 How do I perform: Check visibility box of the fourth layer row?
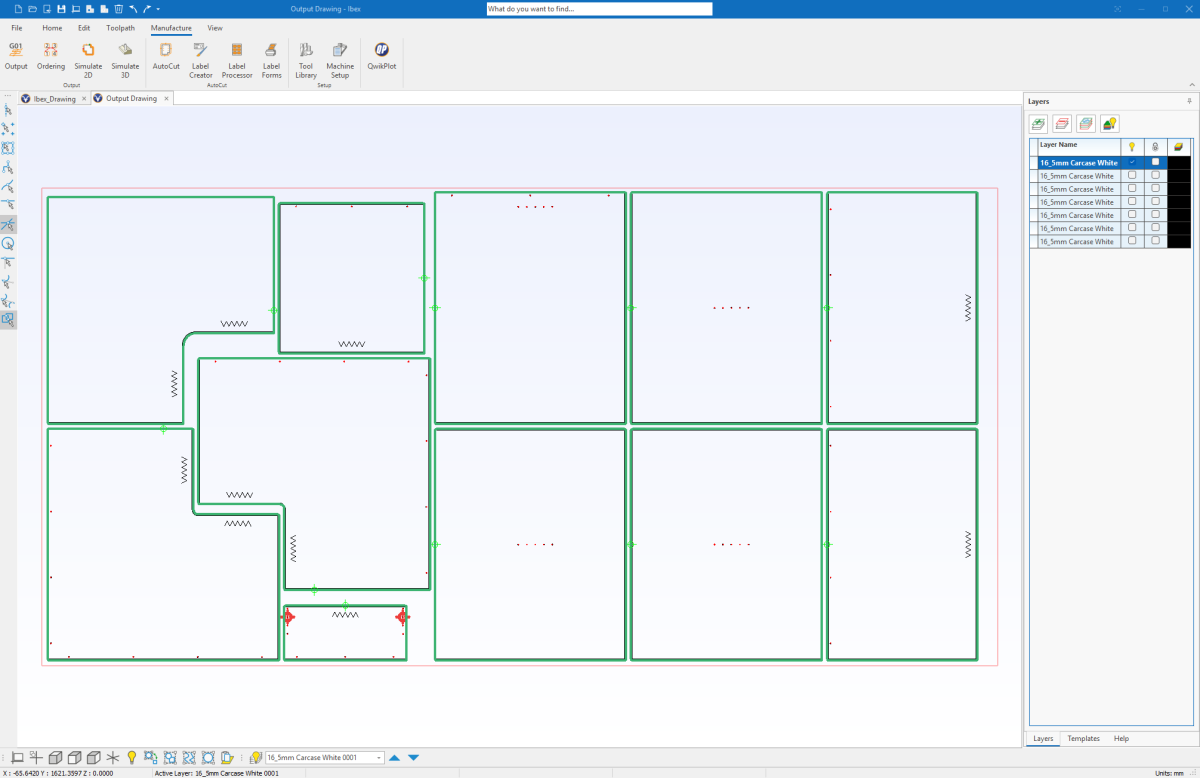[1132, 201]
